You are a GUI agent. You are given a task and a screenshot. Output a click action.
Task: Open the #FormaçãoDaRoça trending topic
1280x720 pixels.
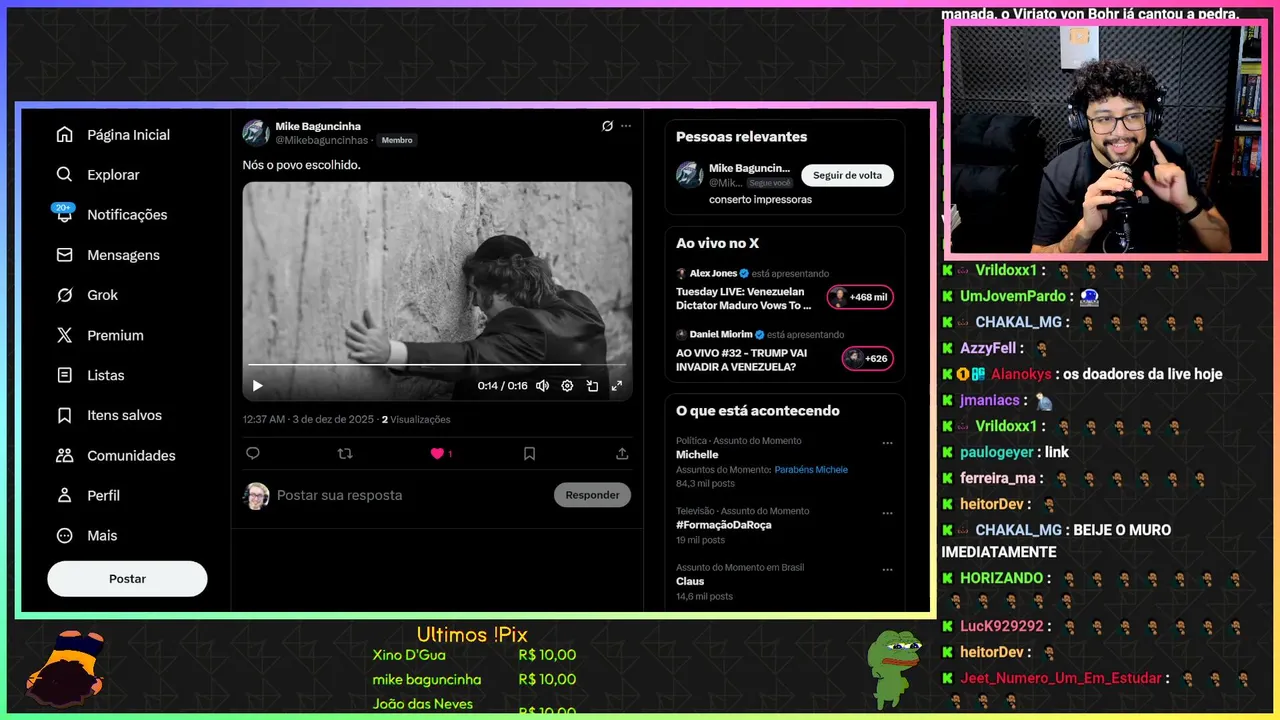pos(724,525)
